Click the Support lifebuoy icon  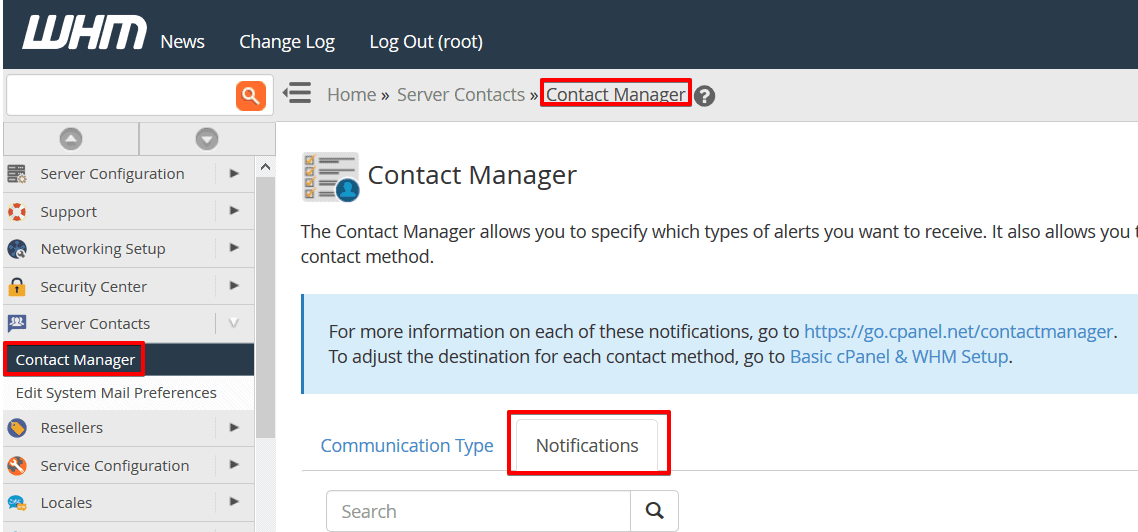click(17, 212)
